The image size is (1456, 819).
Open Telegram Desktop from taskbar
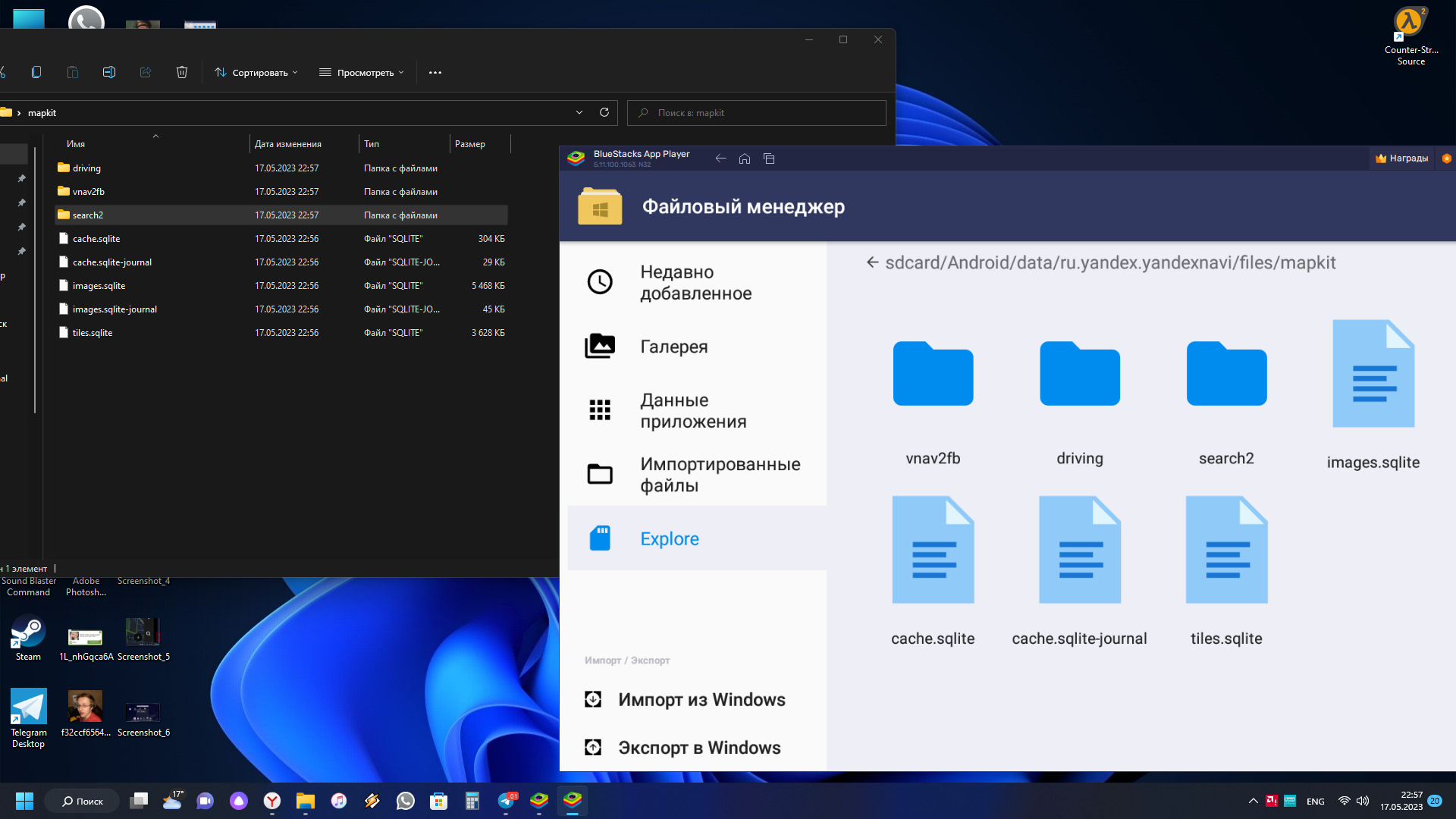[508, 800]
